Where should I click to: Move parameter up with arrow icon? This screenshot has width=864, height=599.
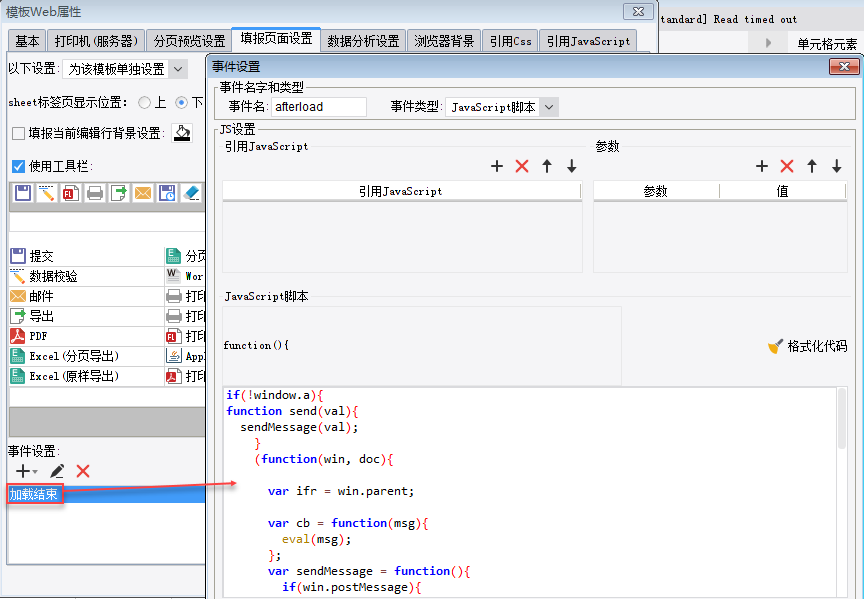click(812, 166)
